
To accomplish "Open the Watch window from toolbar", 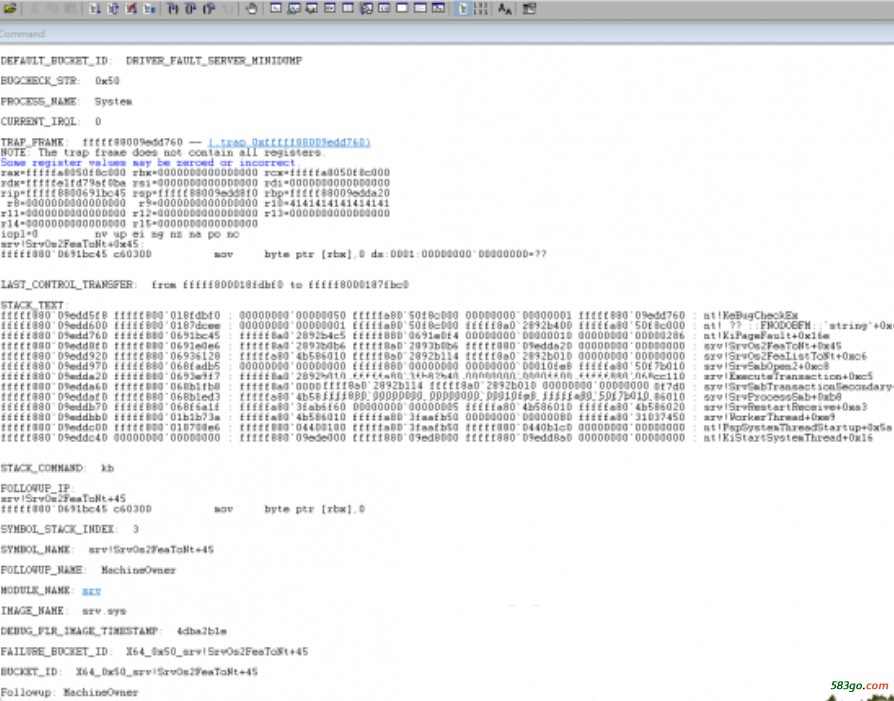I will [x=295, y=9].
